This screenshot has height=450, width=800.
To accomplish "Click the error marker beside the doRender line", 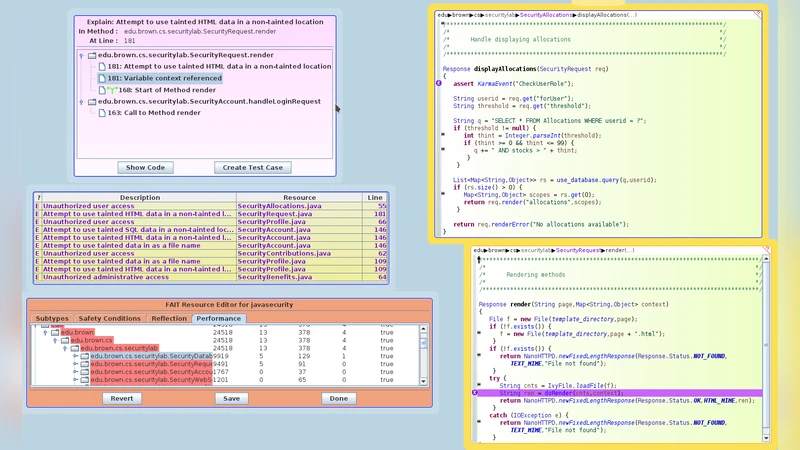I will click(x=474, y=393).
